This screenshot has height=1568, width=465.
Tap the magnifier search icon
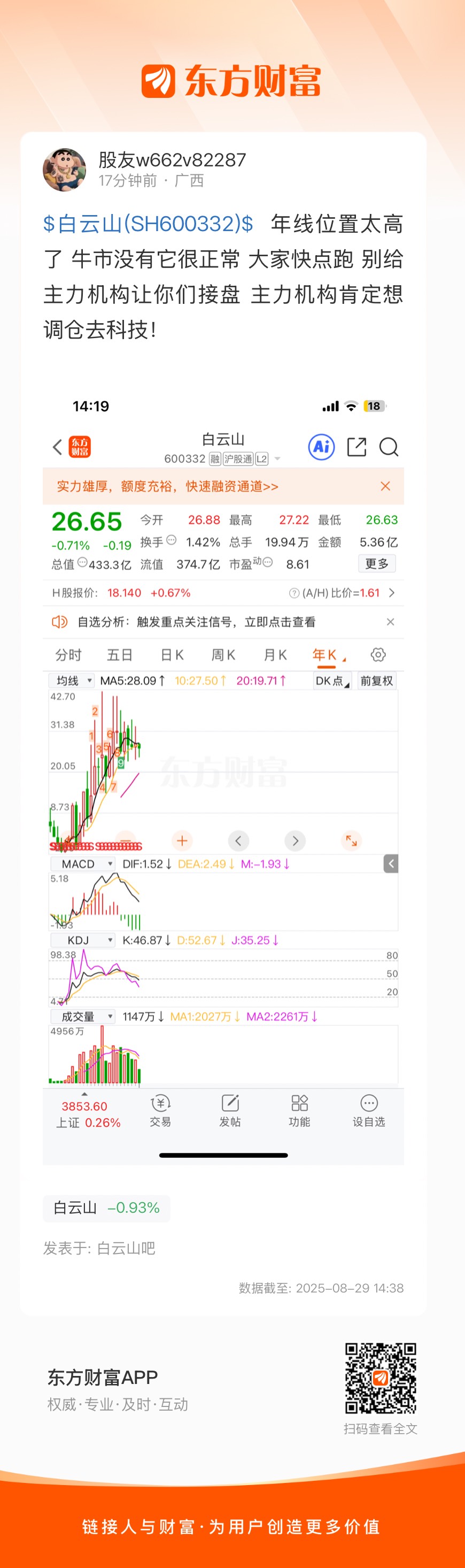[389, 447]
